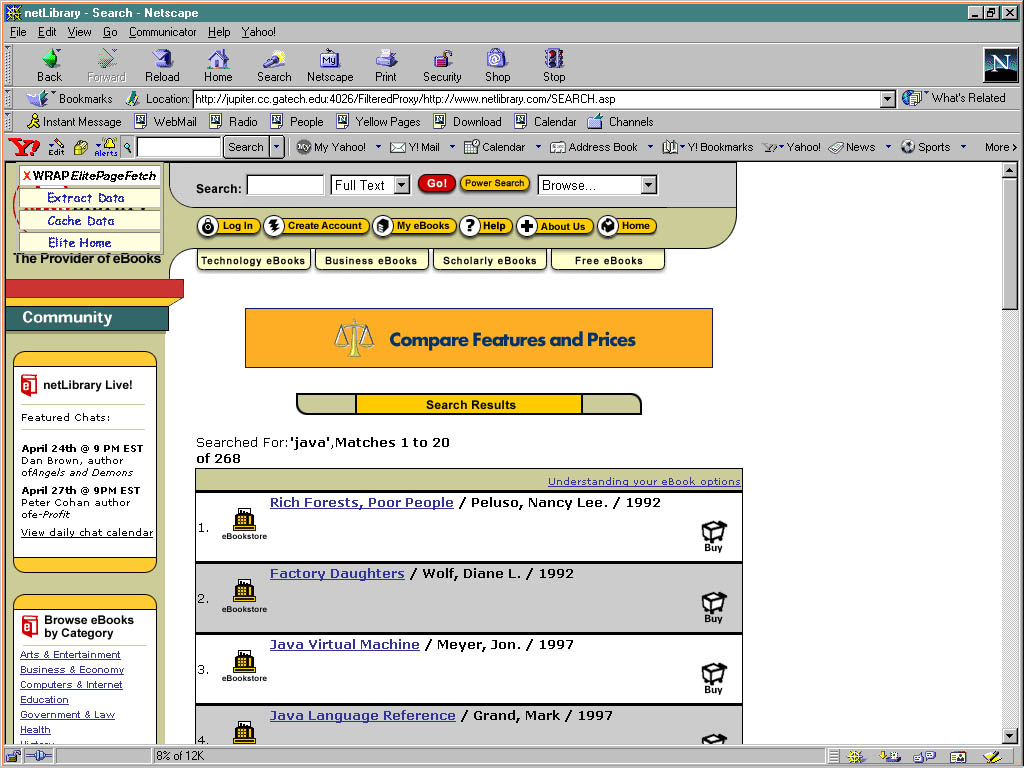Open the Browse... dropdown list
Image resolution: width=1024 pixels, height=768 pixels.
[648, 185]
